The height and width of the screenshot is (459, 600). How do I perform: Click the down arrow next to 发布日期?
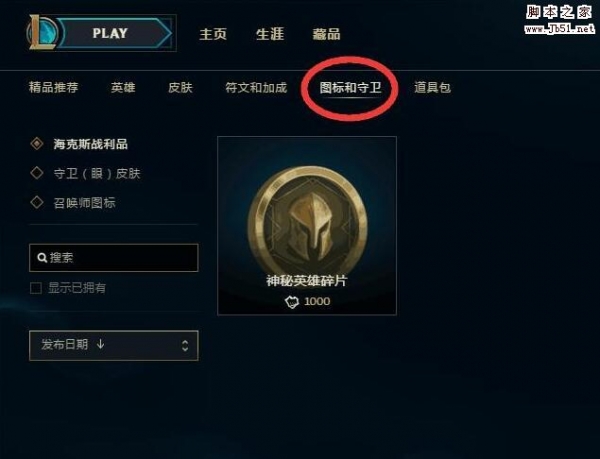100,344
